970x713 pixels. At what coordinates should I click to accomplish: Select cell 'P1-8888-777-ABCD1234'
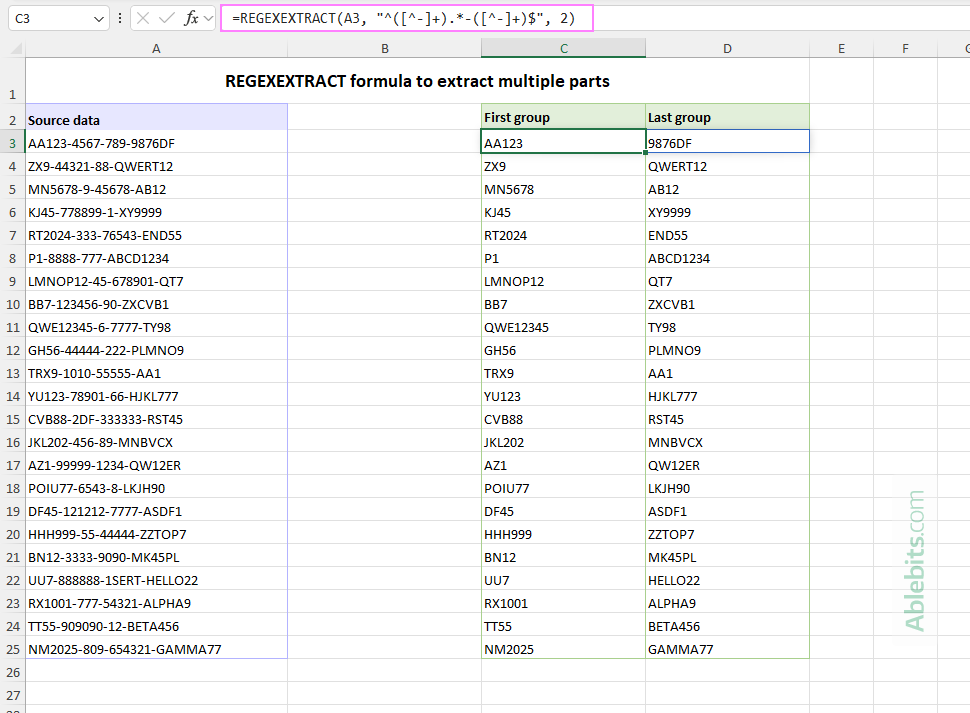click(157, 258)
